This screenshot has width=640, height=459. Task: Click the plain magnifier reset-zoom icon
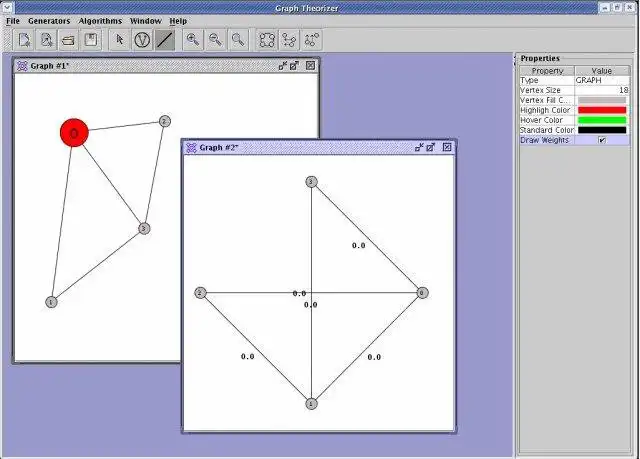pyautogui.click(x=238, y=40)
